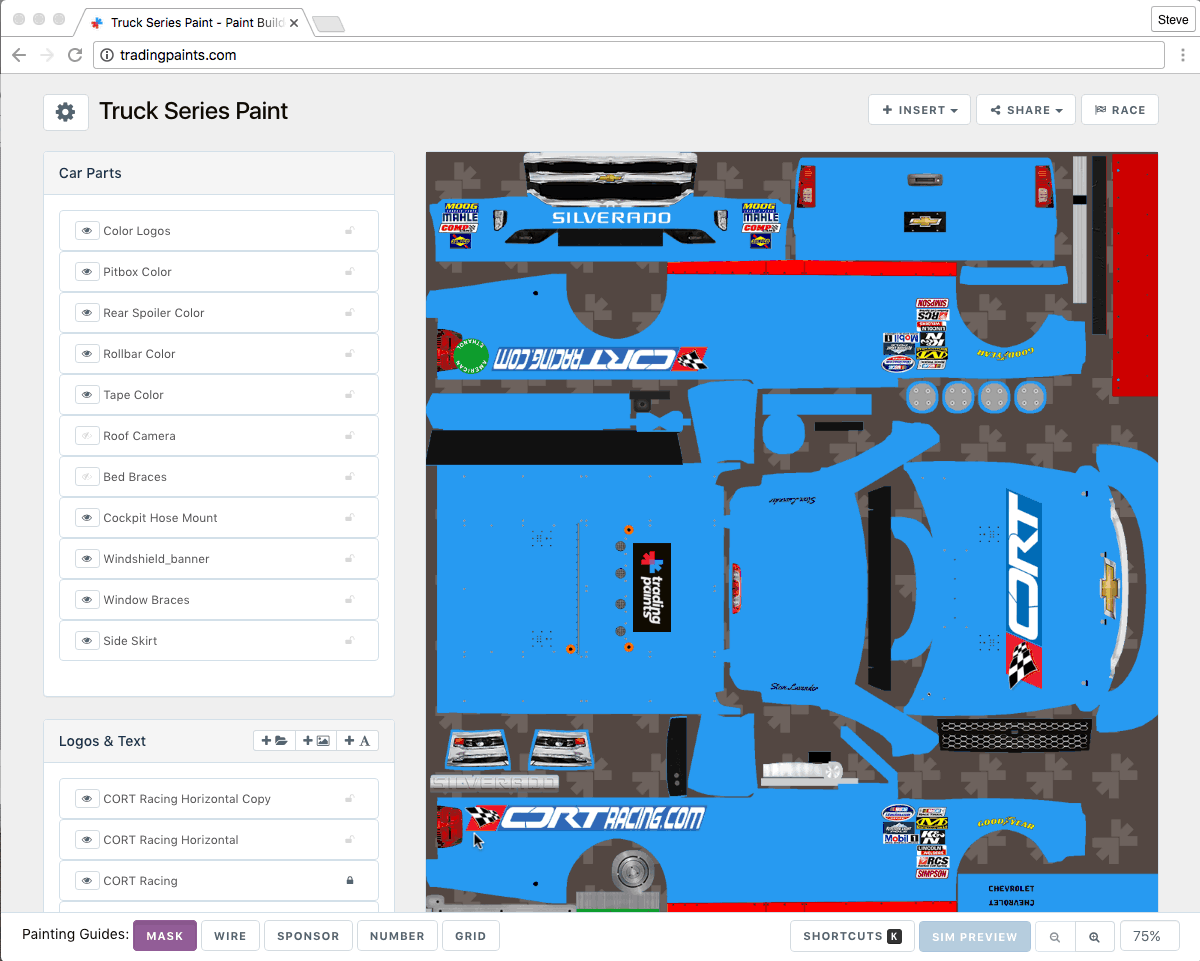The image size is (1200, 961).
Task: Open Chrome's three-dot menu
Action: click(1182, 55)
